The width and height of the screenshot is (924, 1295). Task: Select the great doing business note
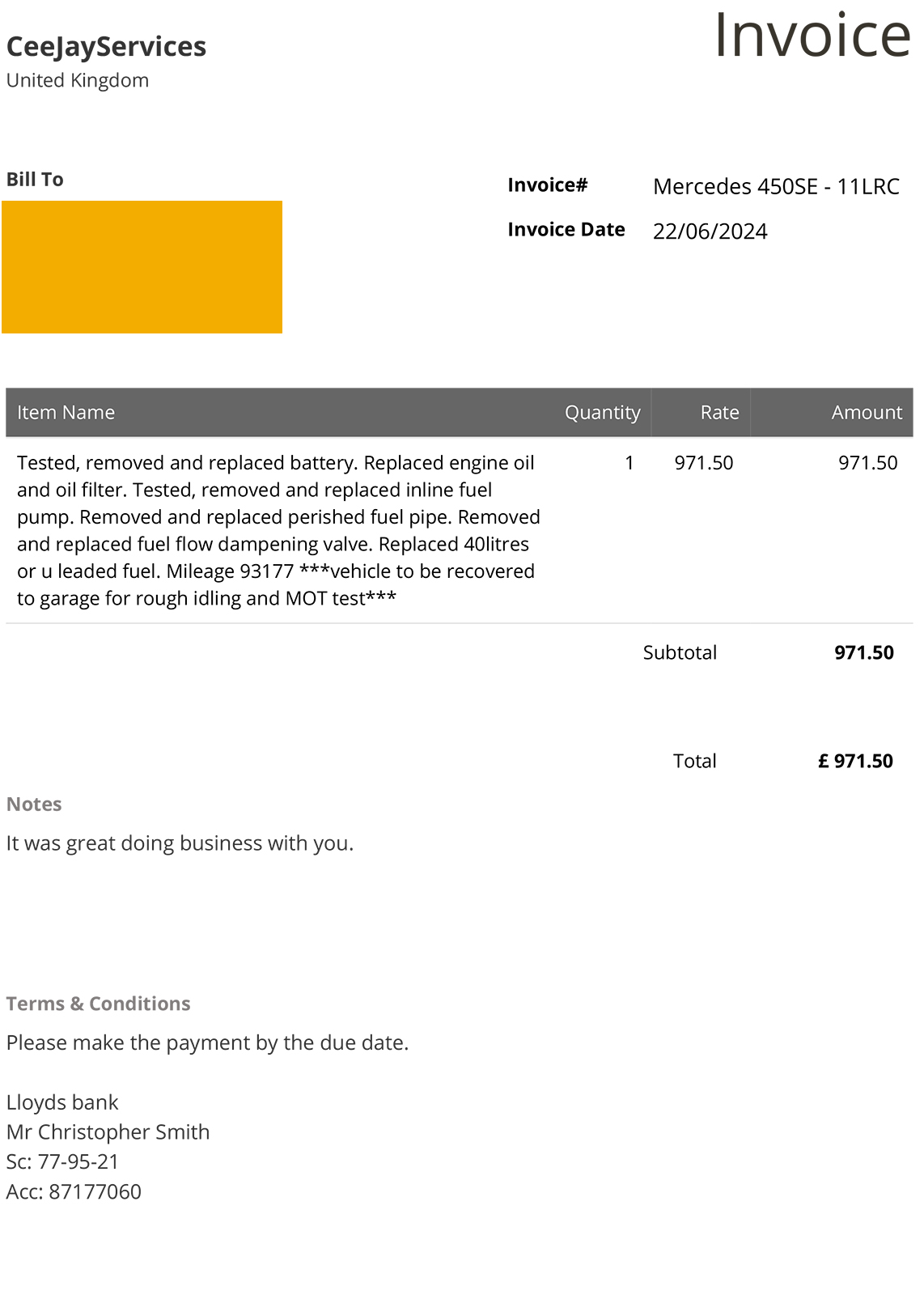click(x=180, y=843)
